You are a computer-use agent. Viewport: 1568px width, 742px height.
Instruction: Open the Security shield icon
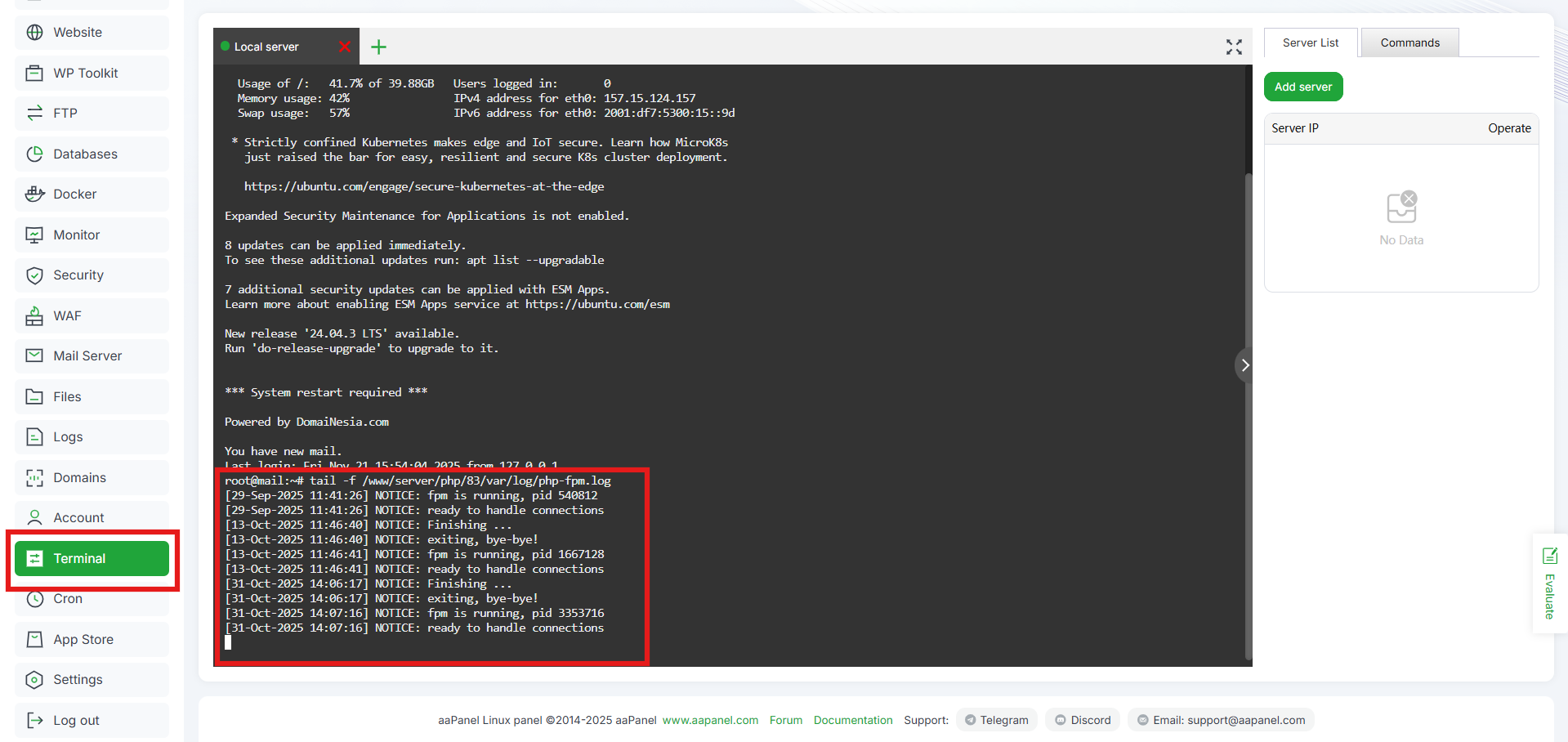(x=34, y=275)
